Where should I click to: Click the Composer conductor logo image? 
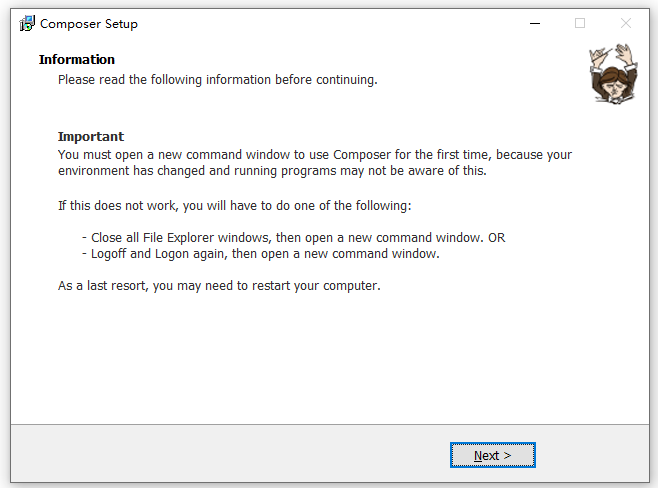609,73
